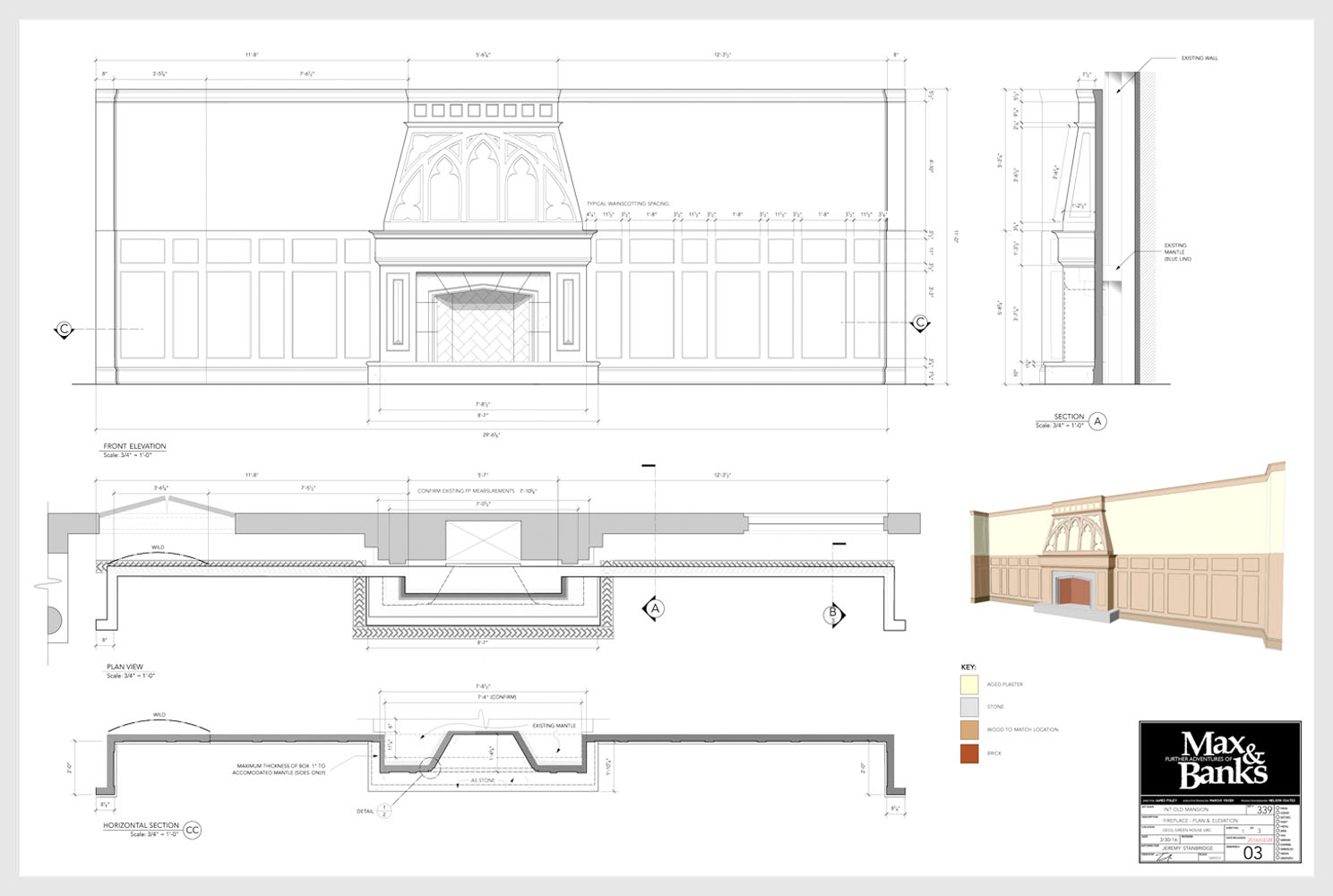
Task: Pick the Aged Plaster color swatch
Action: coord(968,685)
